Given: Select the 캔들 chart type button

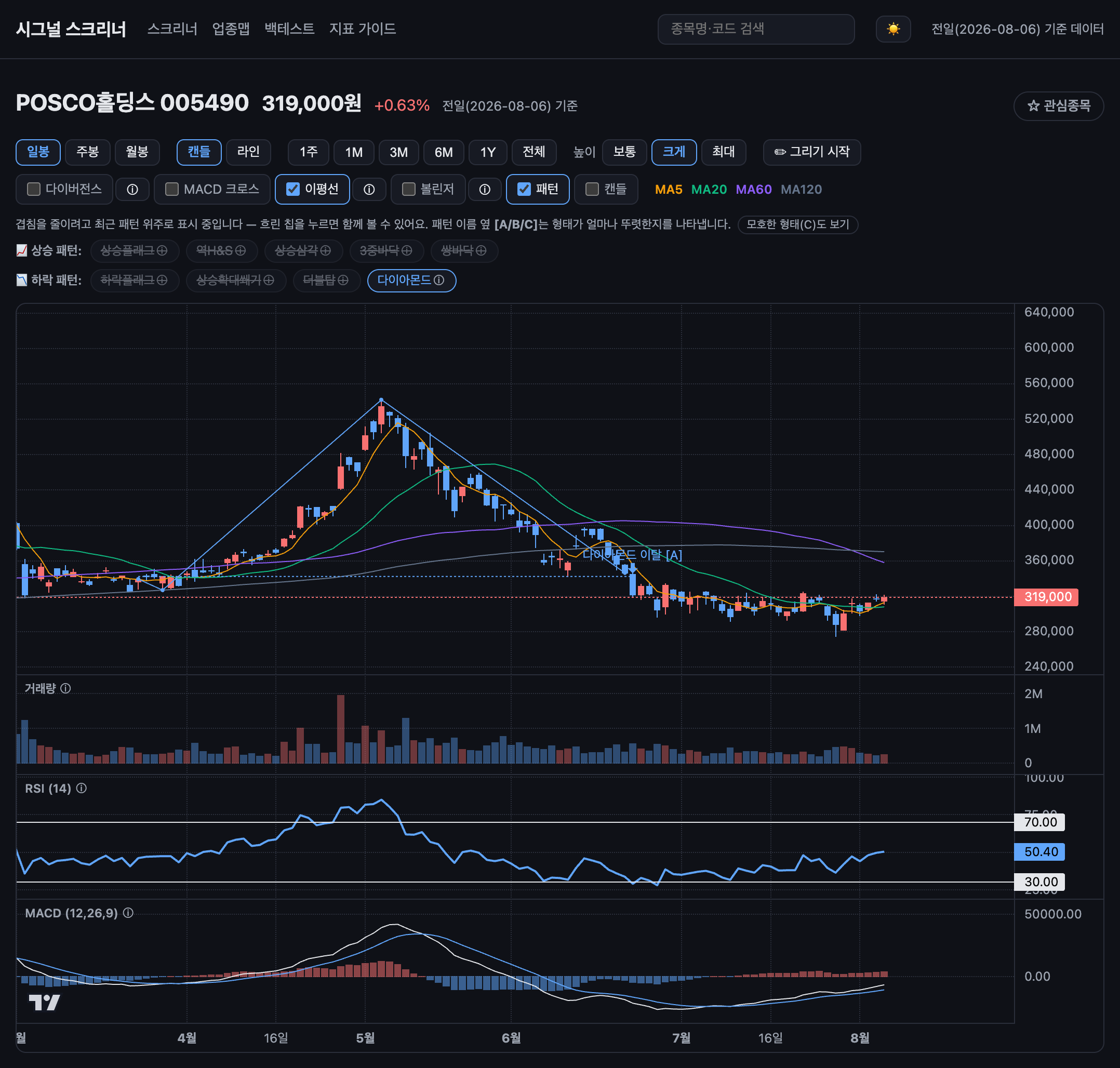Looking at the screenshot, I should (x=199, y=152).
